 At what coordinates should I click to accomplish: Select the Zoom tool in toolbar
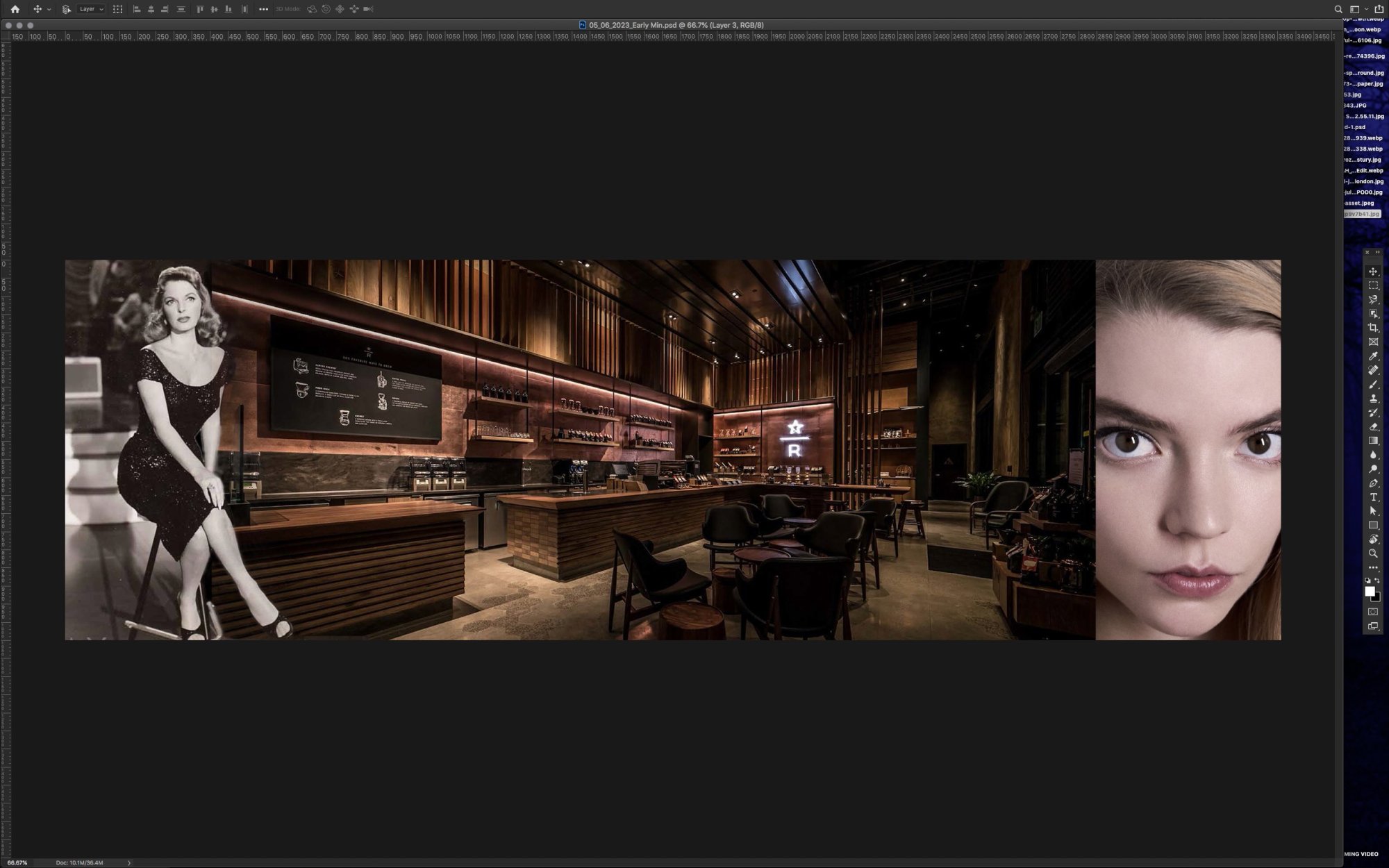tap(1373, 553)
